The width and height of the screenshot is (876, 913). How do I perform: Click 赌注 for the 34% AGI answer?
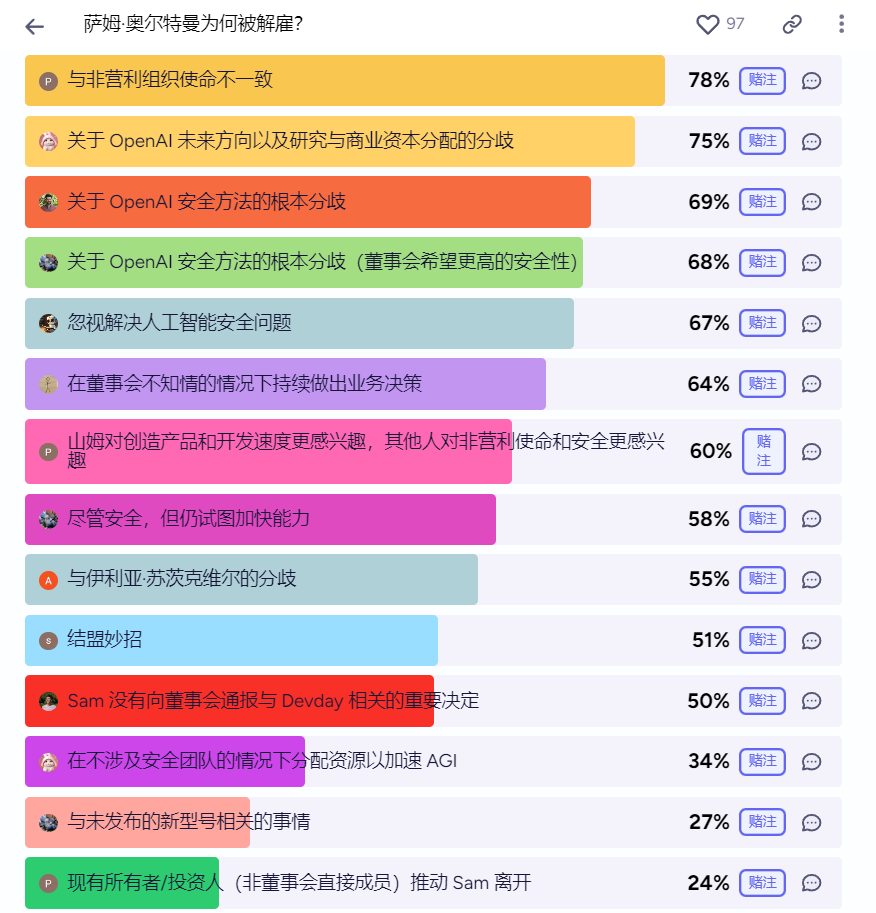(762, 762)
